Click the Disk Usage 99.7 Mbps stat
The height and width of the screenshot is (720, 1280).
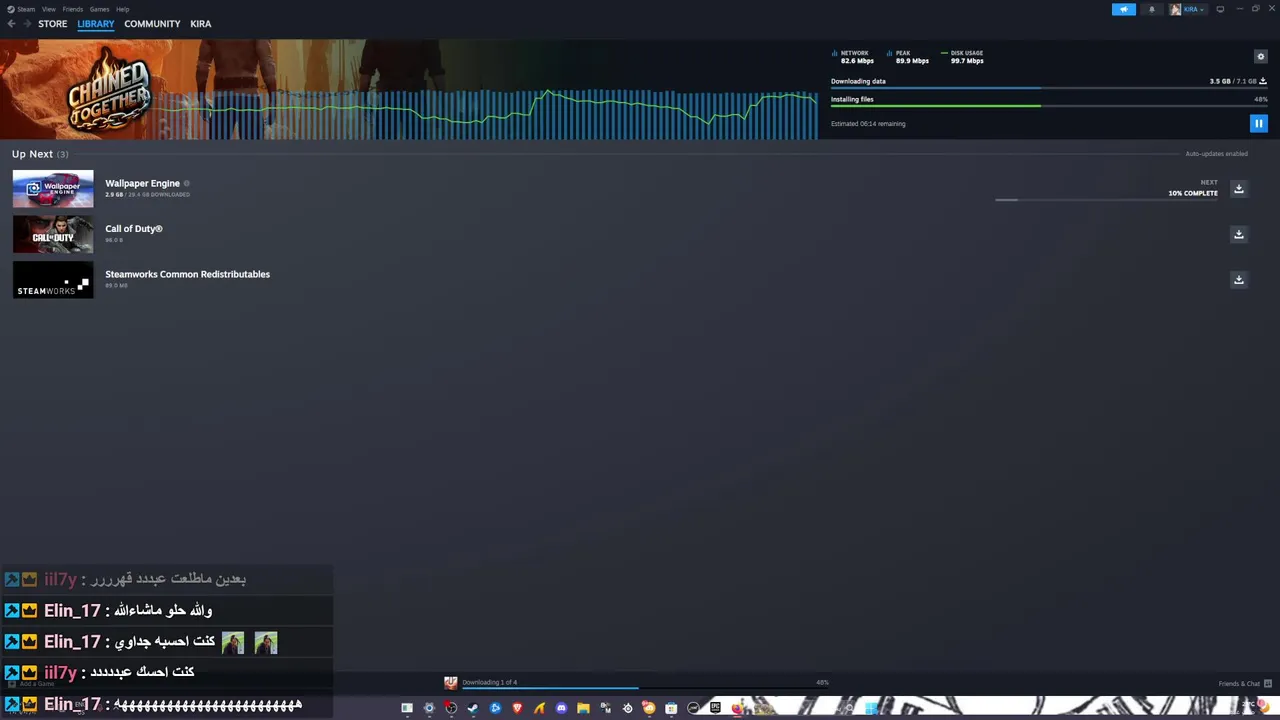963,57
